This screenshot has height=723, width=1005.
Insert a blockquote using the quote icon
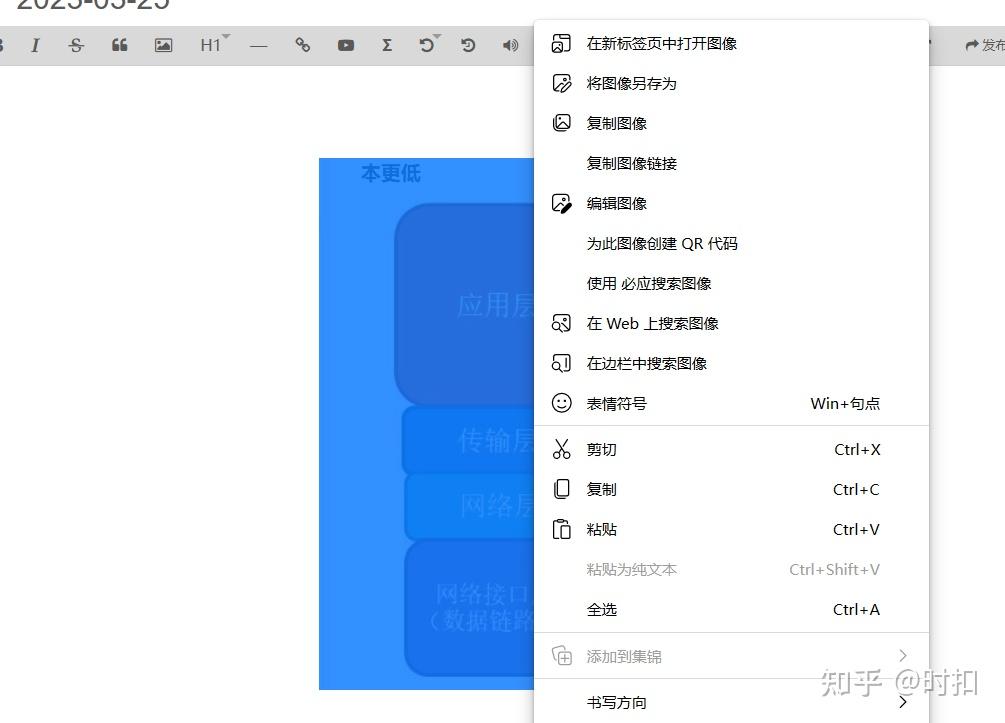(x=119, y=45)
